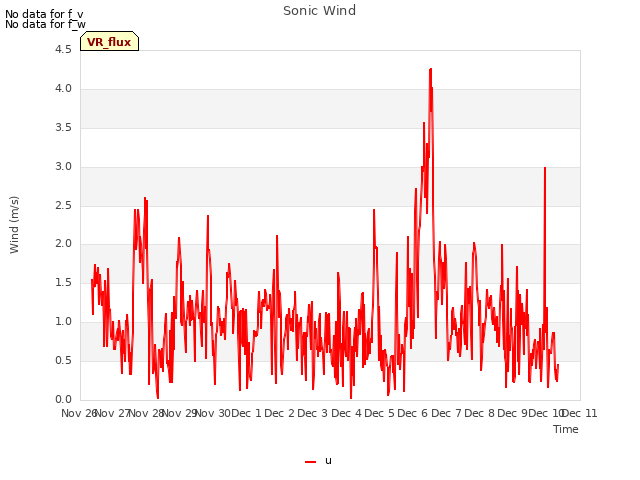
Task: Click the 'No data for f_v' message
Action: click(44, 14)
